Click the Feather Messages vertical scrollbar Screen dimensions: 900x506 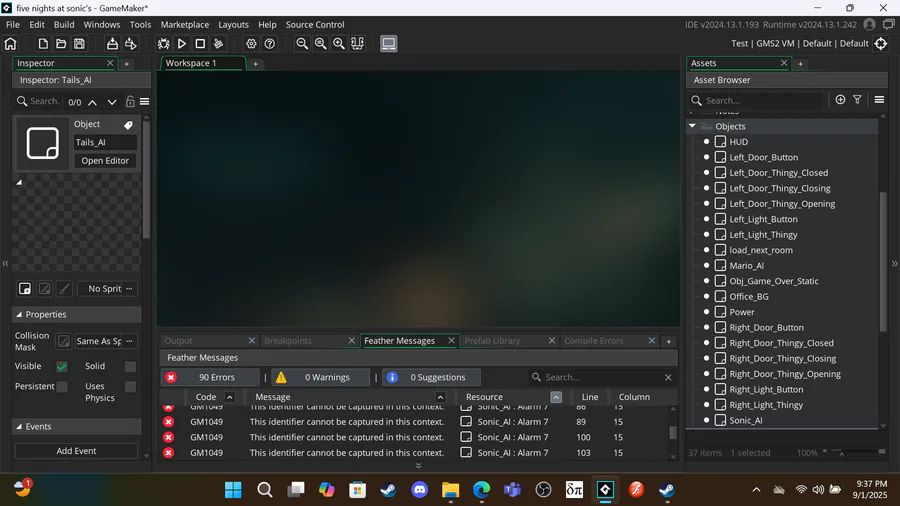(673, 432)
